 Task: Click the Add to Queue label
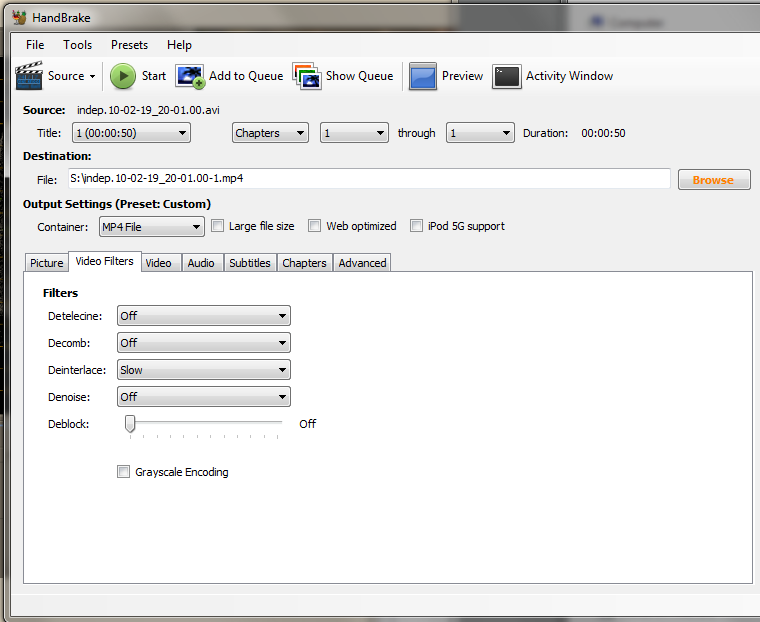tap(246, 76)
